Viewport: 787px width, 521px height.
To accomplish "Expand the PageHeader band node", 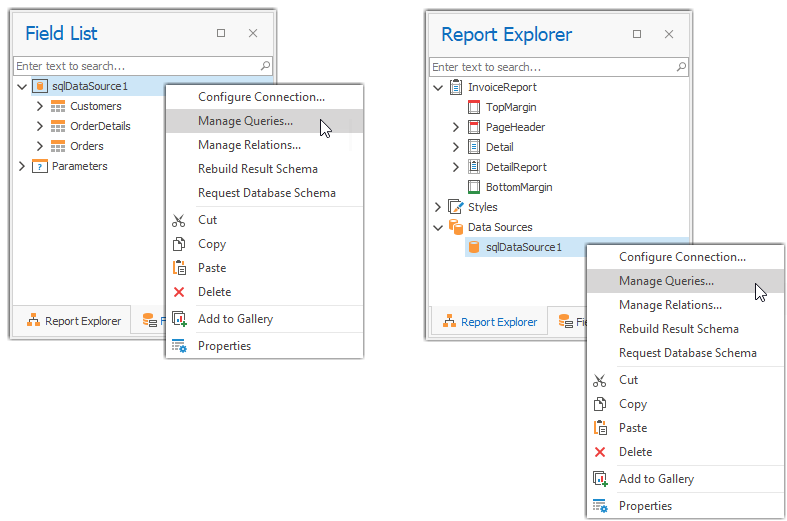I will point(456,127).
